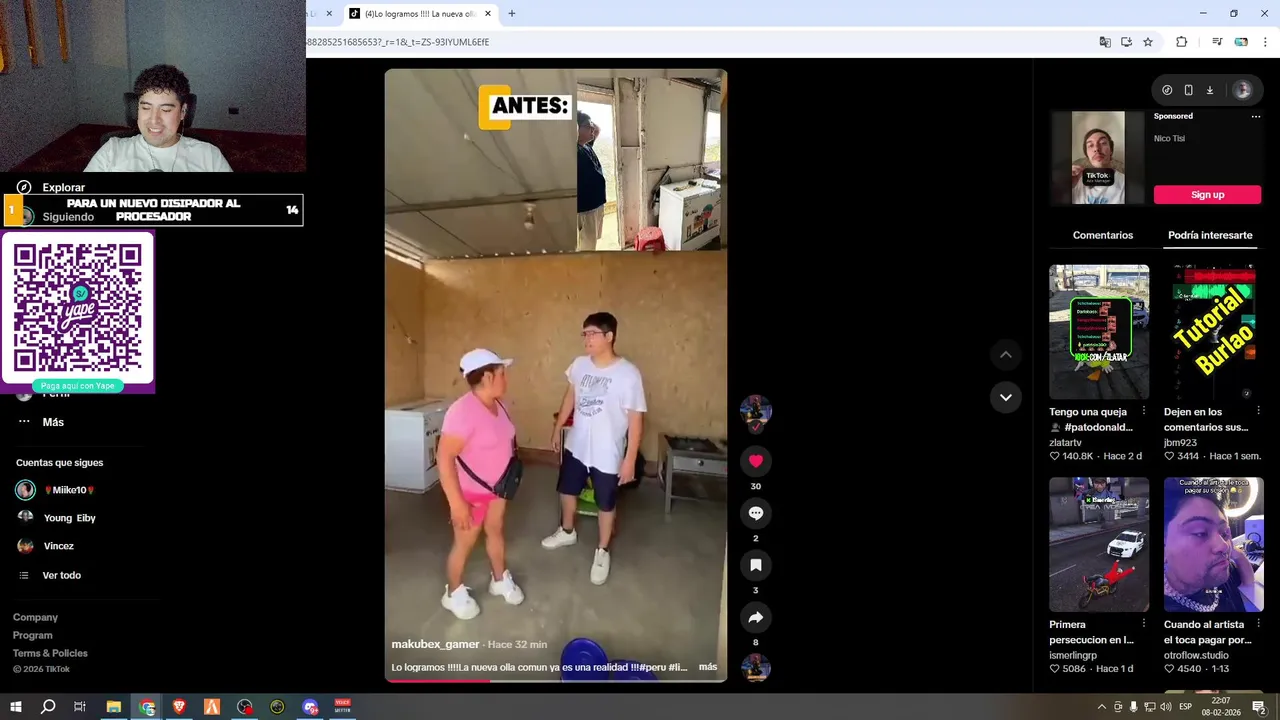
Task: Open options for 'Dejen en los comentarios' video
Action: tap(1258, 411)
